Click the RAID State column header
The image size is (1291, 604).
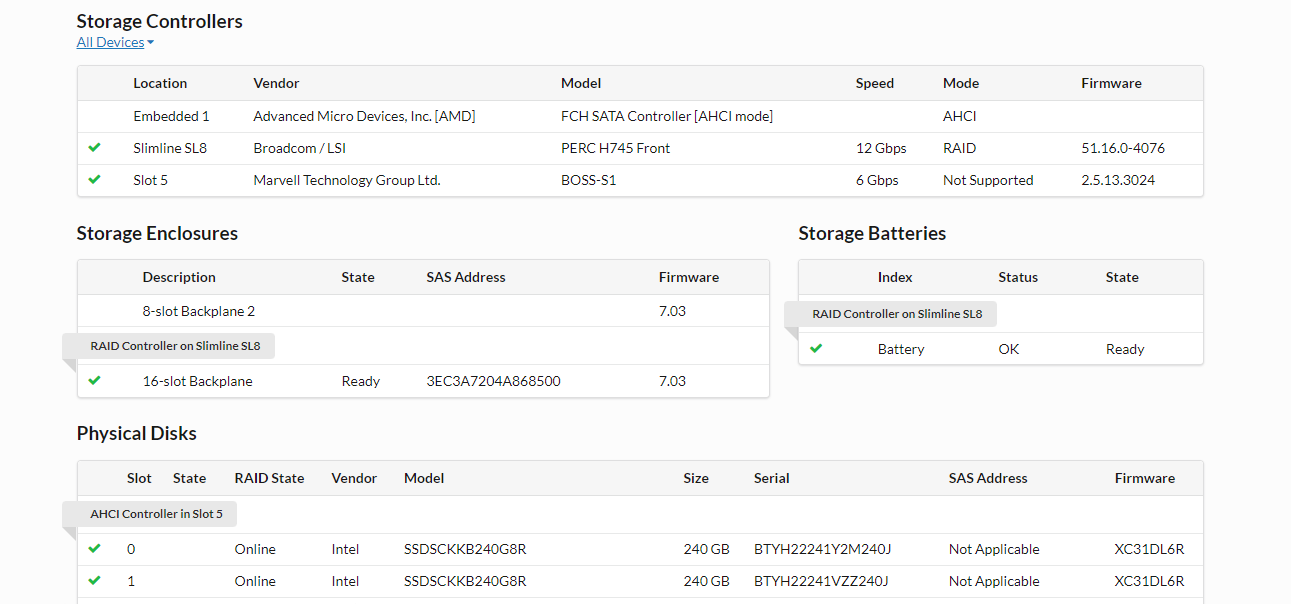[269, 478]
